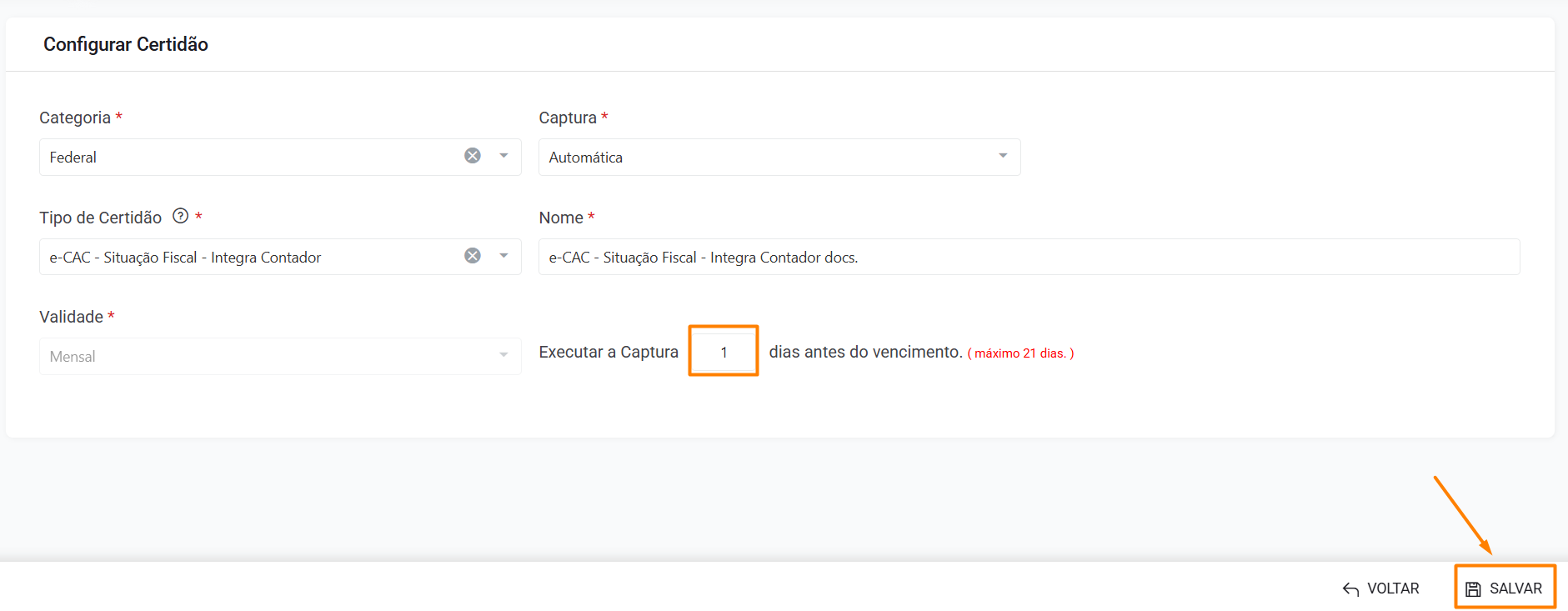The image size is (1568, 611).
Task: Open the Captura dropdown arrow
Action: [x=1003, y=156]
